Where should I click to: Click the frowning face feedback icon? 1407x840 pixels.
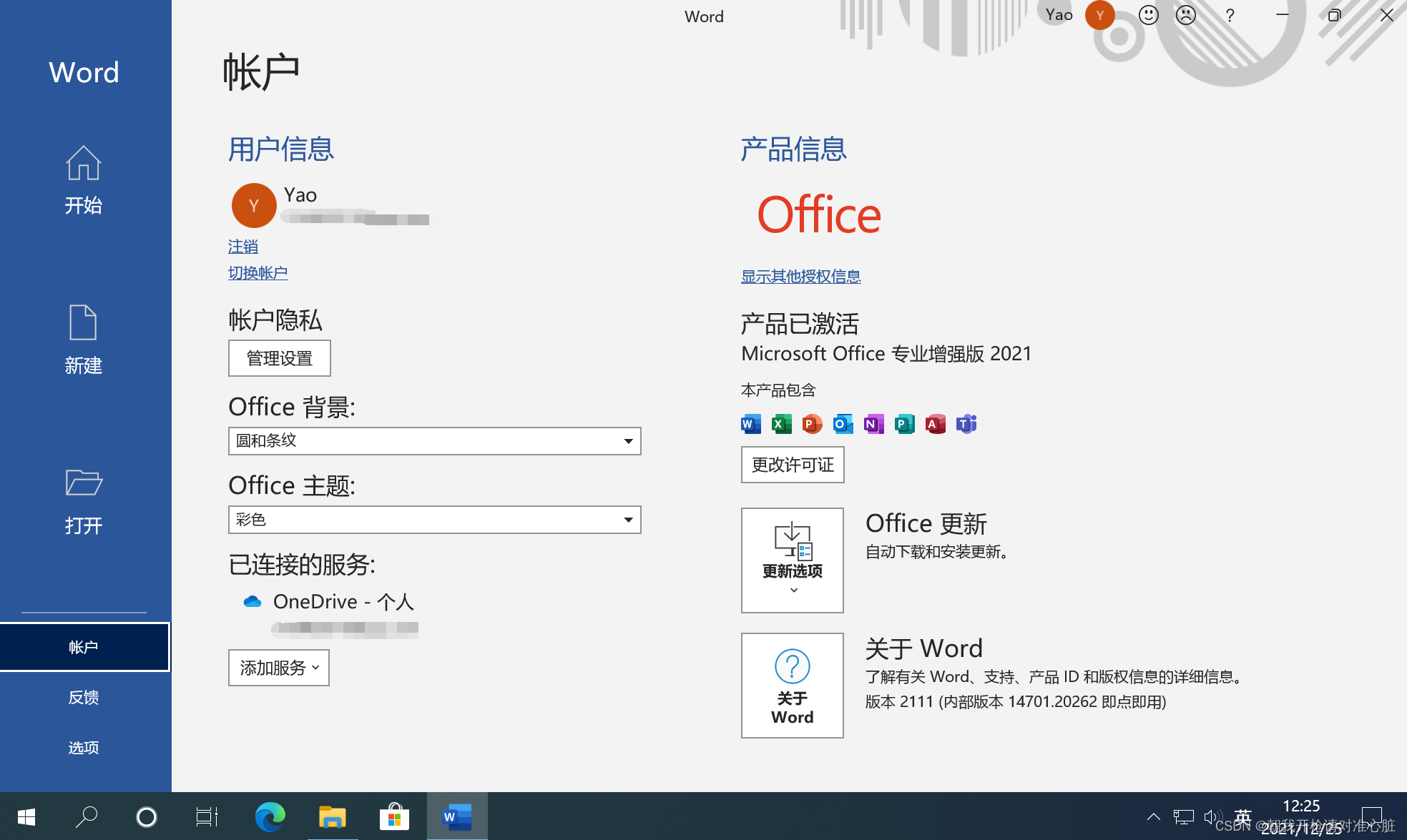tap(1186, 15)
